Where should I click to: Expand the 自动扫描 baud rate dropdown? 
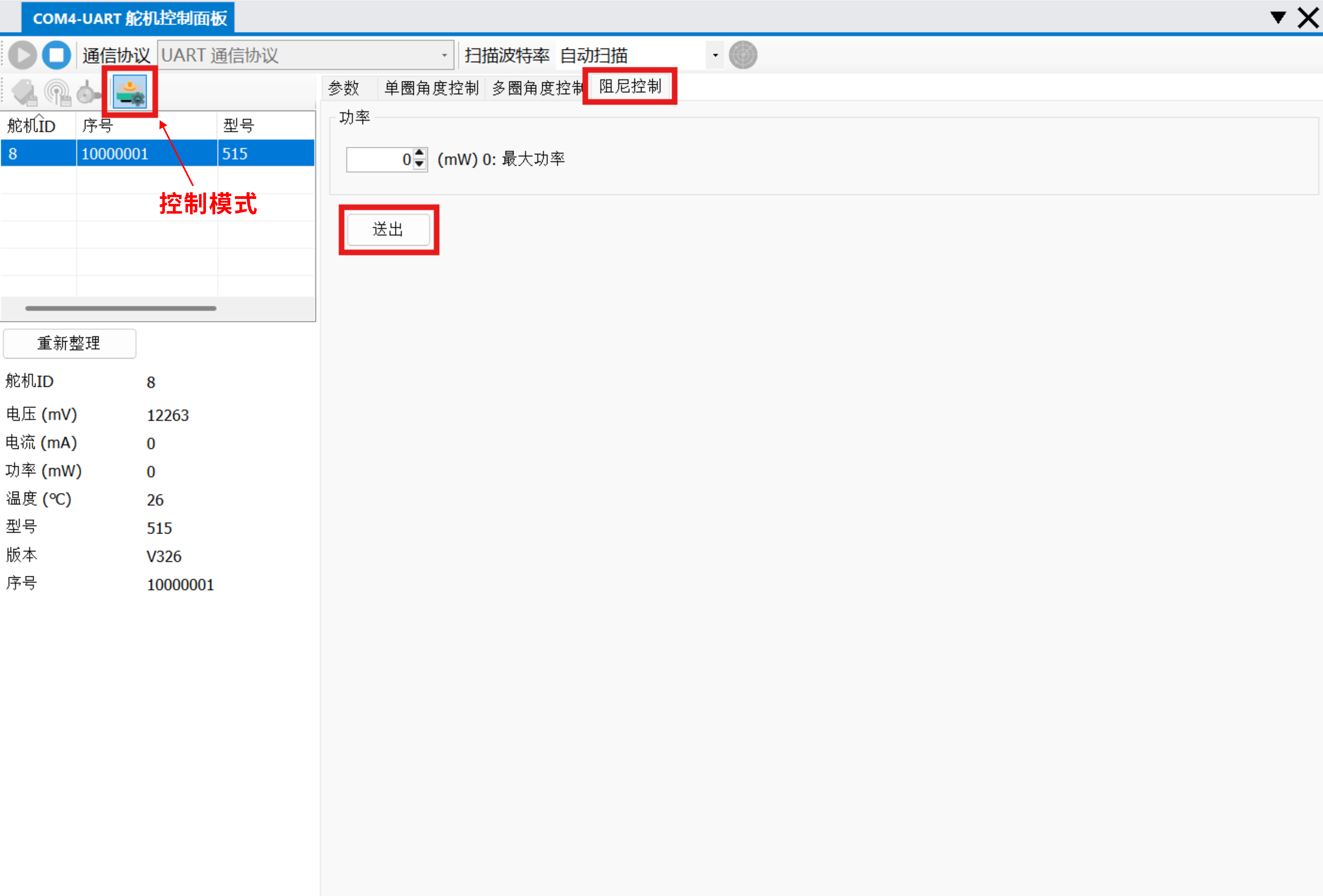click(x=715, y=55)
